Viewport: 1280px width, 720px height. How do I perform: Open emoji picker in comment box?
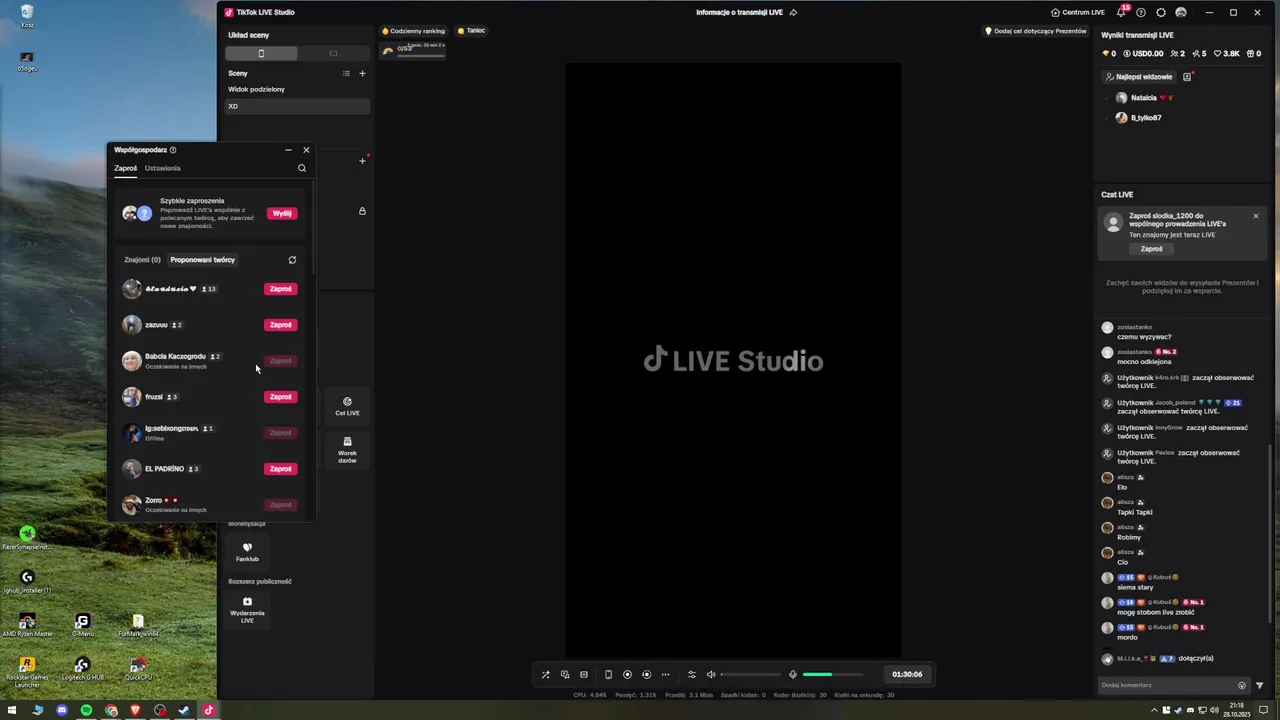pyautogui.click(x=1242, y=685)
